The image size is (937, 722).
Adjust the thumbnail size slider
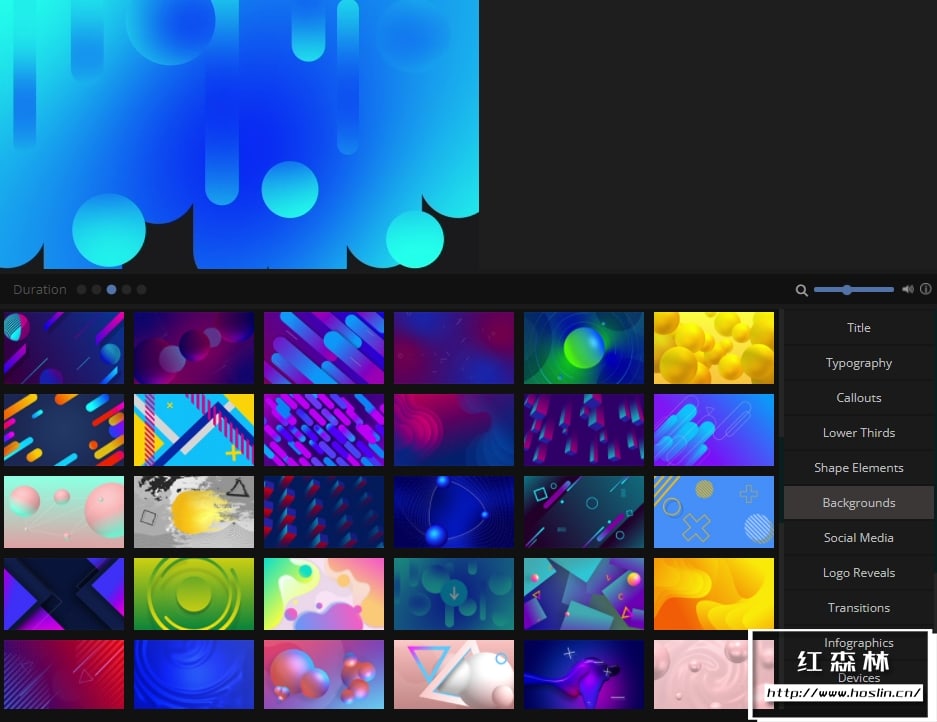pyautogui.click(x=854, y=290)
